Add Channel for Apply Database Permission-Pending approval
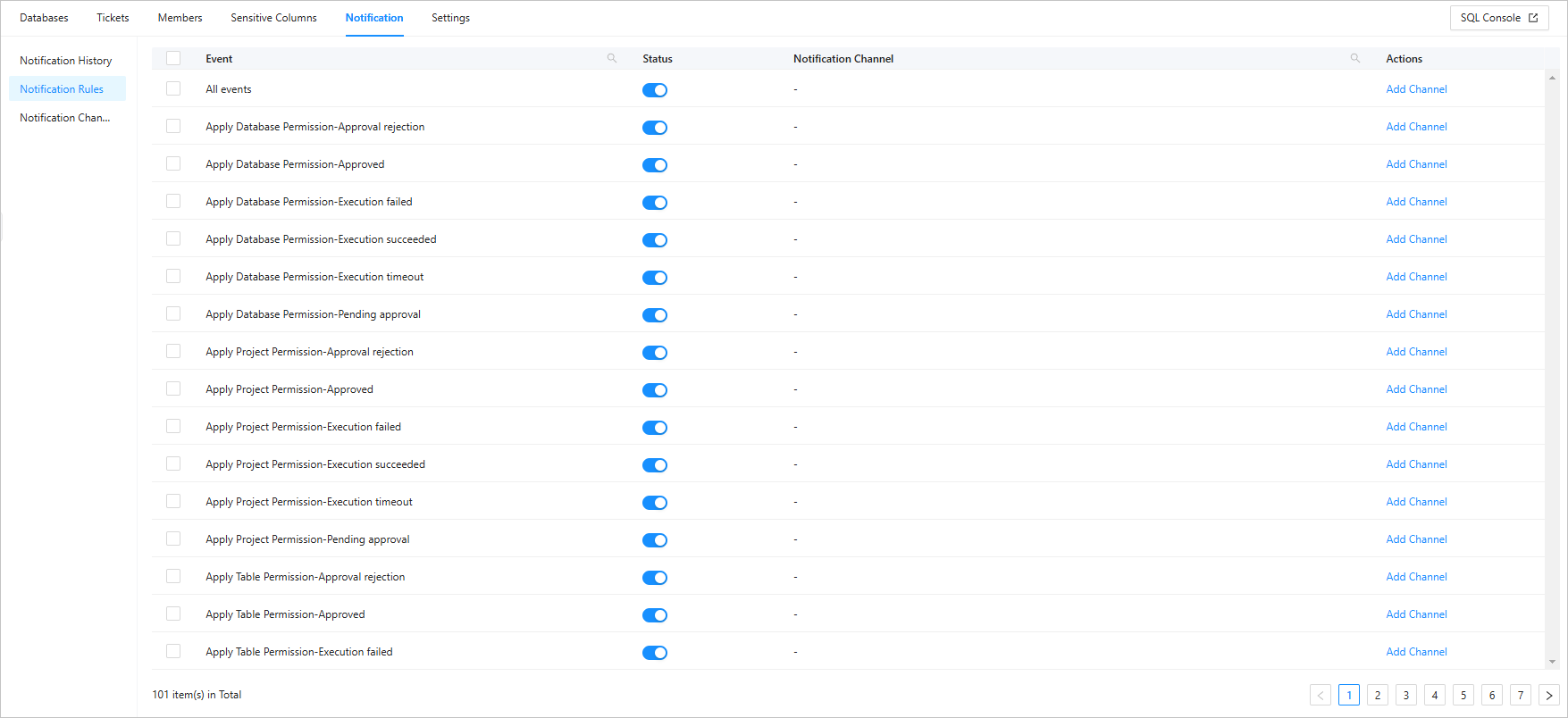Screen dimensions: 1568x718 point(1416,314)
